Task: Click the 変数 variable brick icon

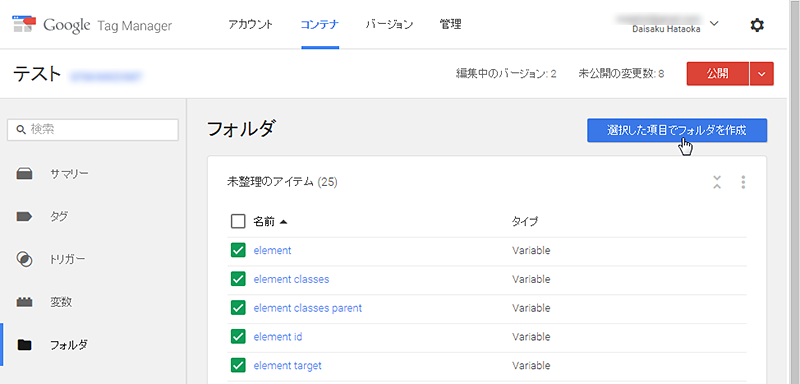Action: (x=24, y=302)
